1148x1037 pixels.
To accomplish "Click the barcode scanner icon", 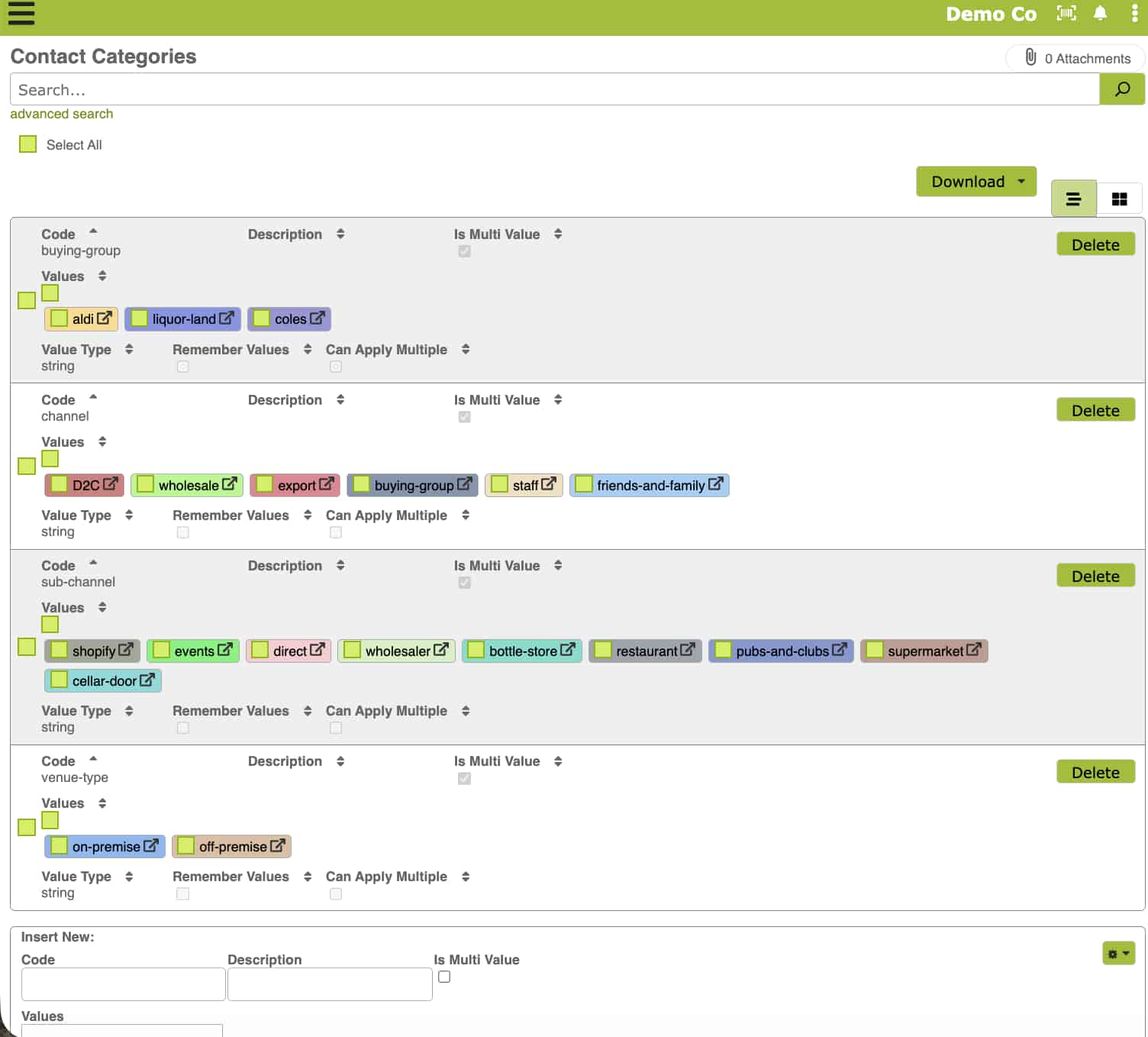I will pyautogui.click(x=1066, y=13).
